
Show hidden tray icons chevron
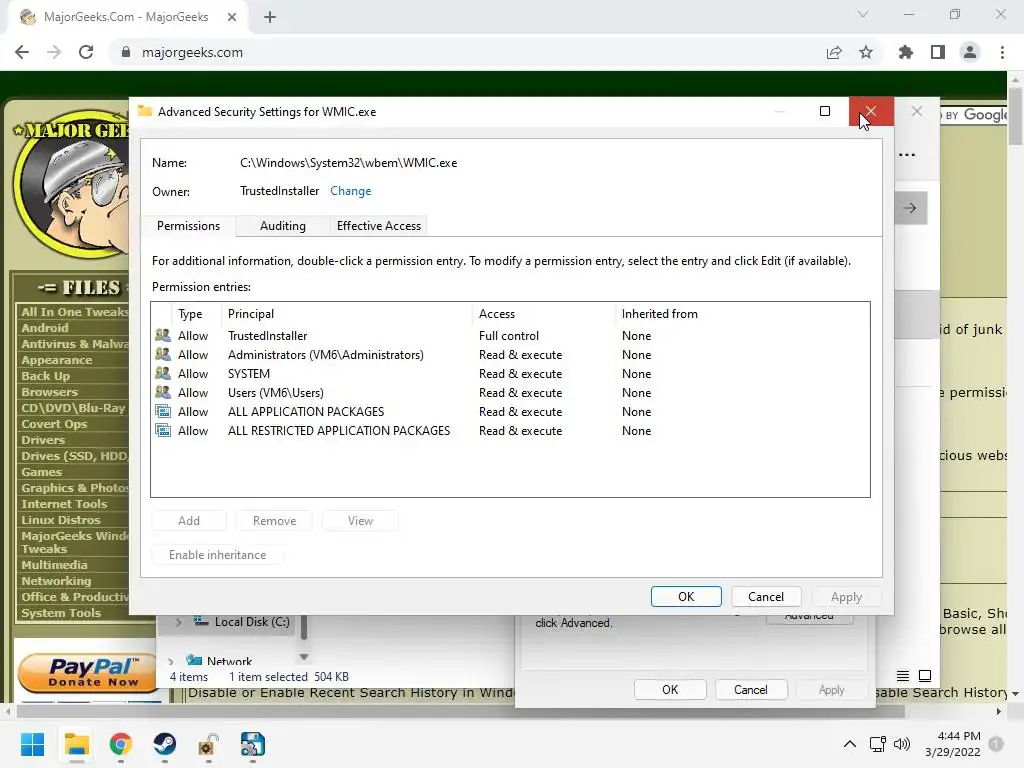point(850,744)
